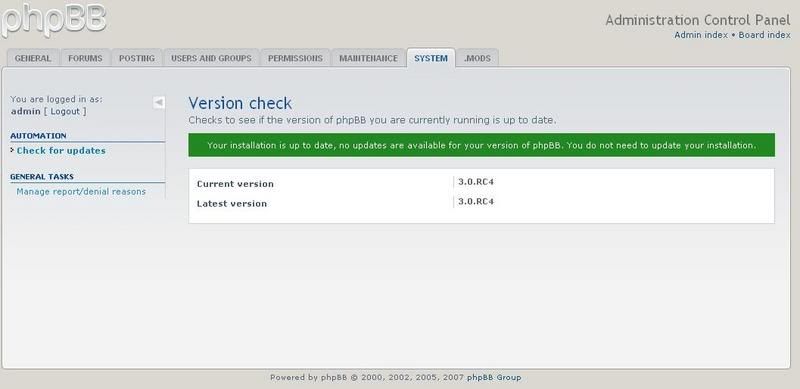
Task: Open Manage report/denial reasons
Action: coord(81,191)
